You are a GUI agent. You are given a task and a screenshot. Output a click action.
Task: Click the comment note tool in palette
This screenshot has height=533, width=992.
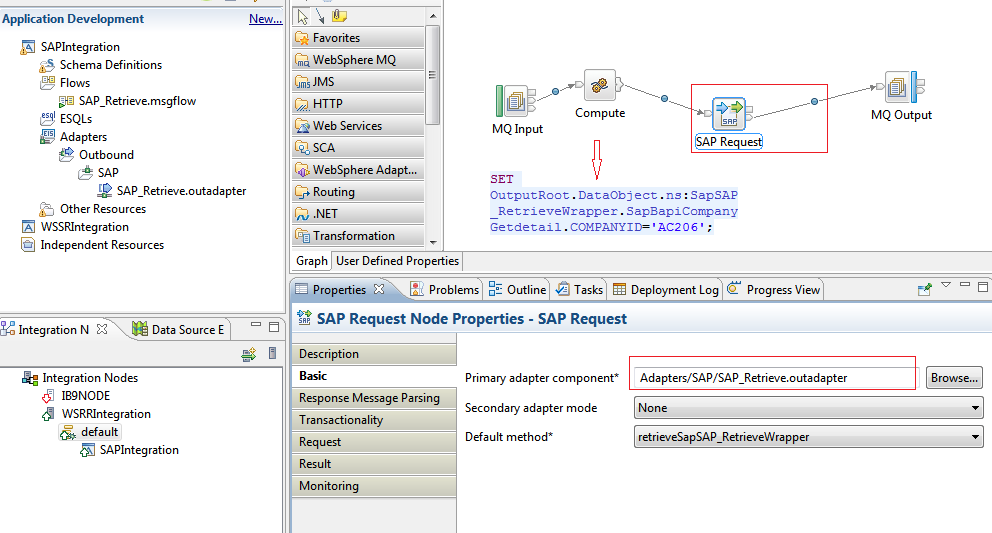tap(340, 16)
